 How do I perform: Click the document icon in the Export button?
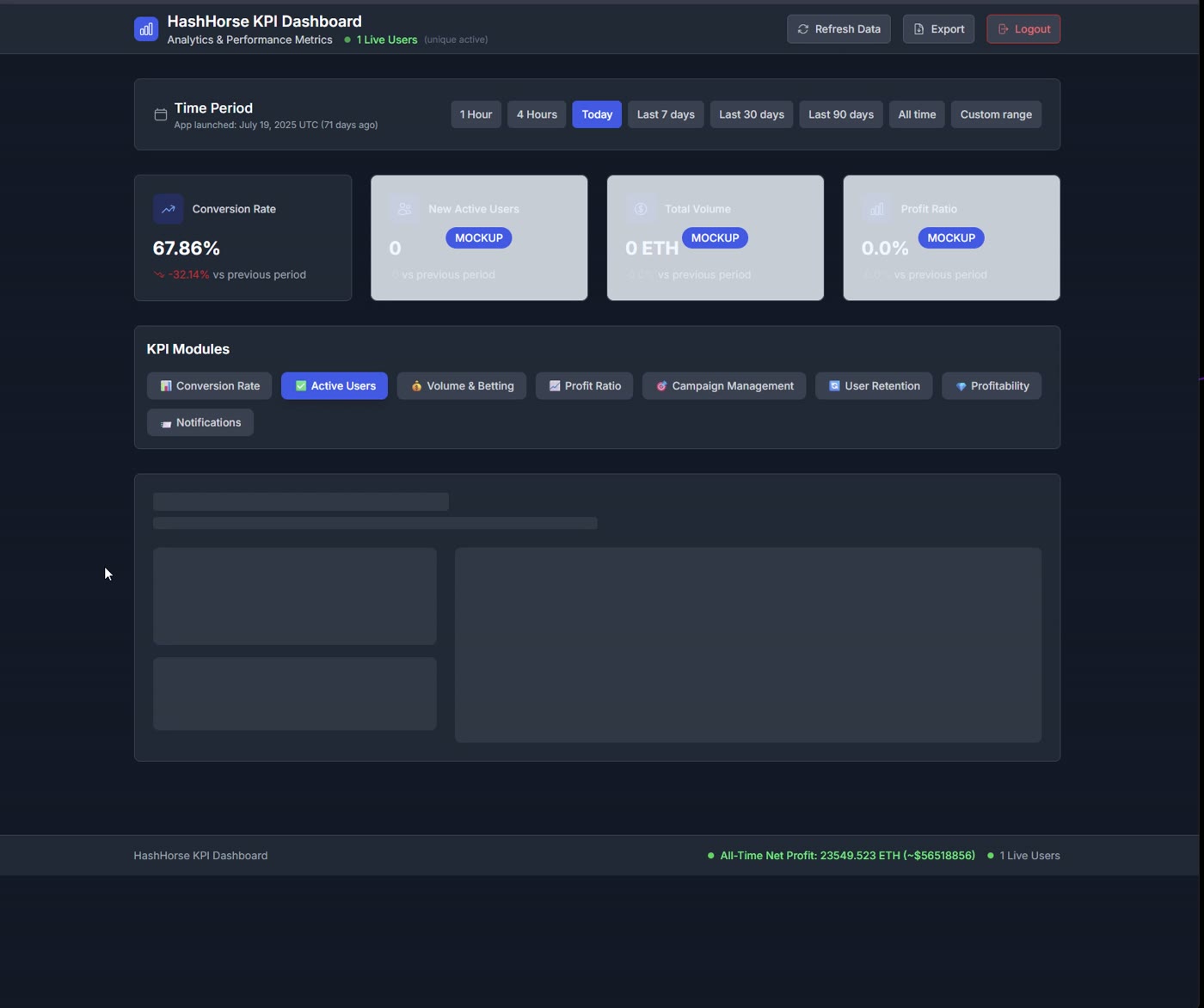click(x=918, y=29)
